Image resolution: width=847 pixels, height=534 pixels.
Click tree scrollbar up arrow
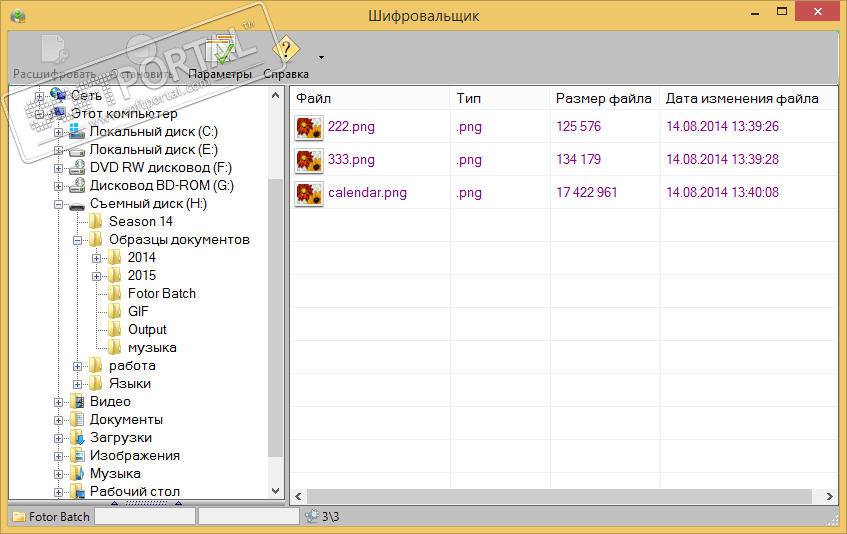coord(275,96)
